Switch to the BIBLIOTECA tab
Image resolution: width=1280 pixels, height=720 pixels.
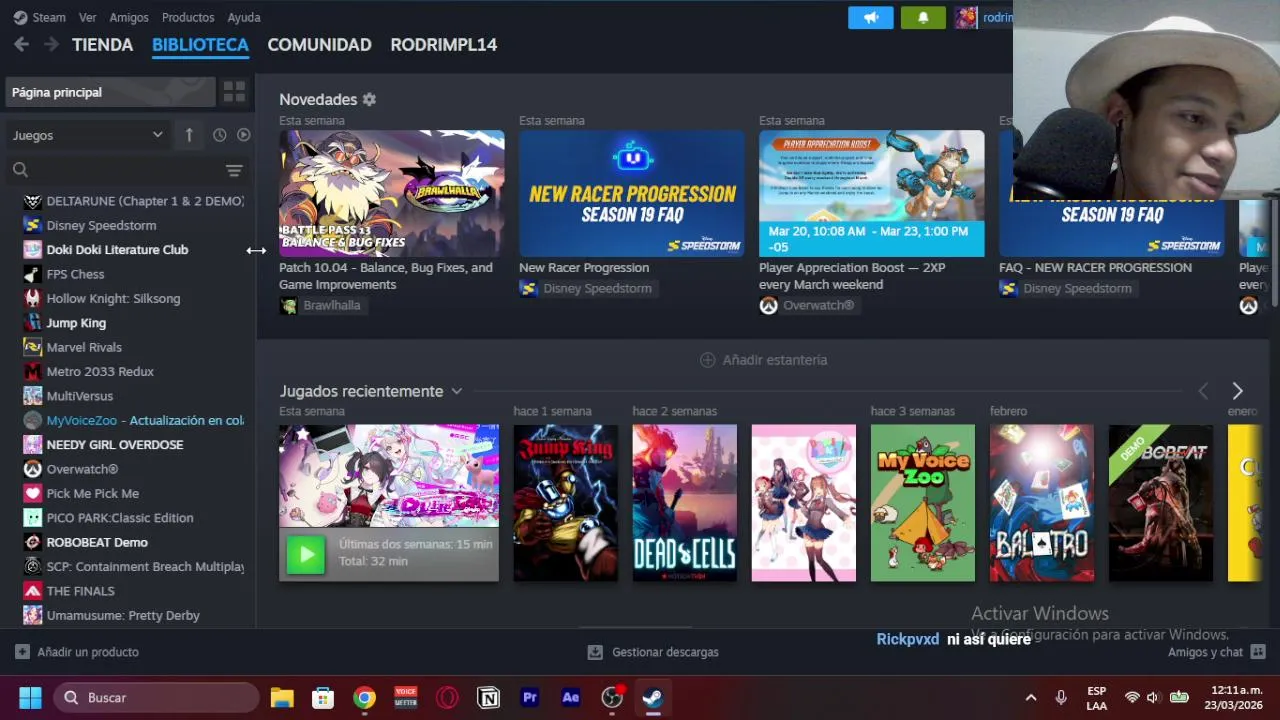(x=200, y=45)
